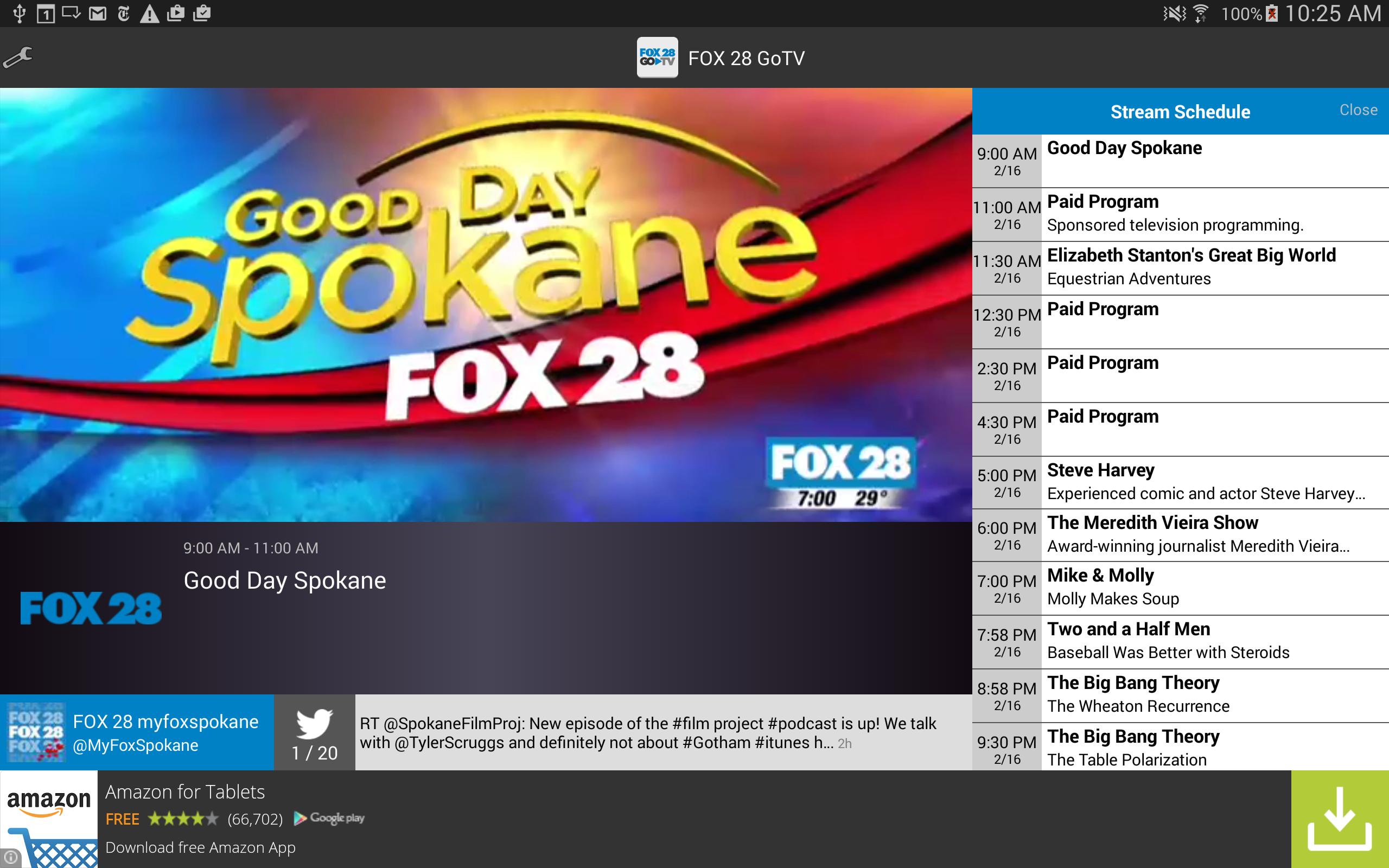The height and width of the screenshot is (868, 1389).
Task: Tap the FOX 28 GoTV logo icon
Action: click(x=657, y=58)
